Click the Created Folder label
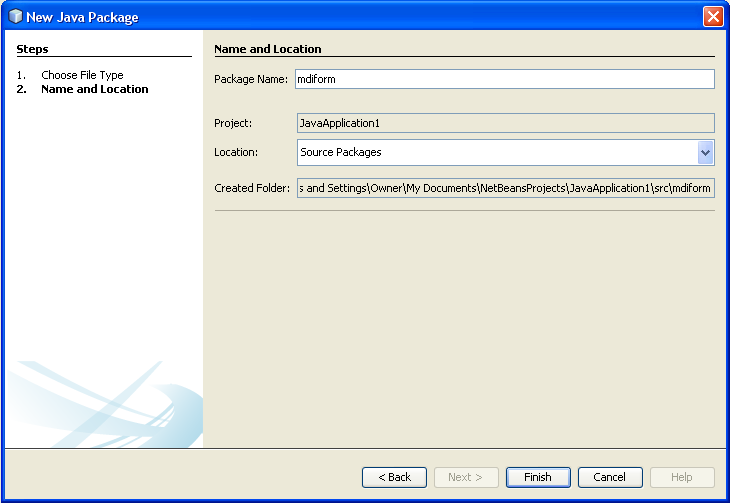The image size is (730, 503). click(252, 188)
